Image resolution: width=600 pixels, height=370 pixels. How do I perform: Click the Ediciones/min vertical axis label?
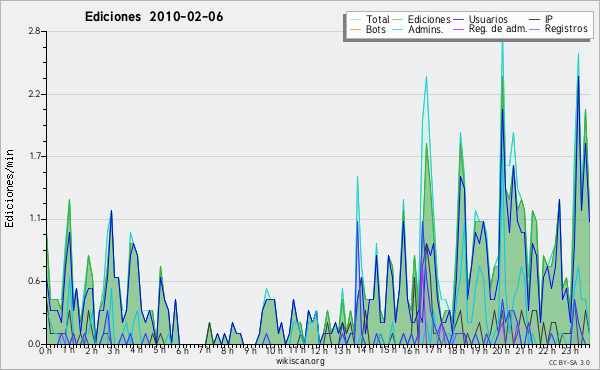pyautogui.click(x=9, y=188)
